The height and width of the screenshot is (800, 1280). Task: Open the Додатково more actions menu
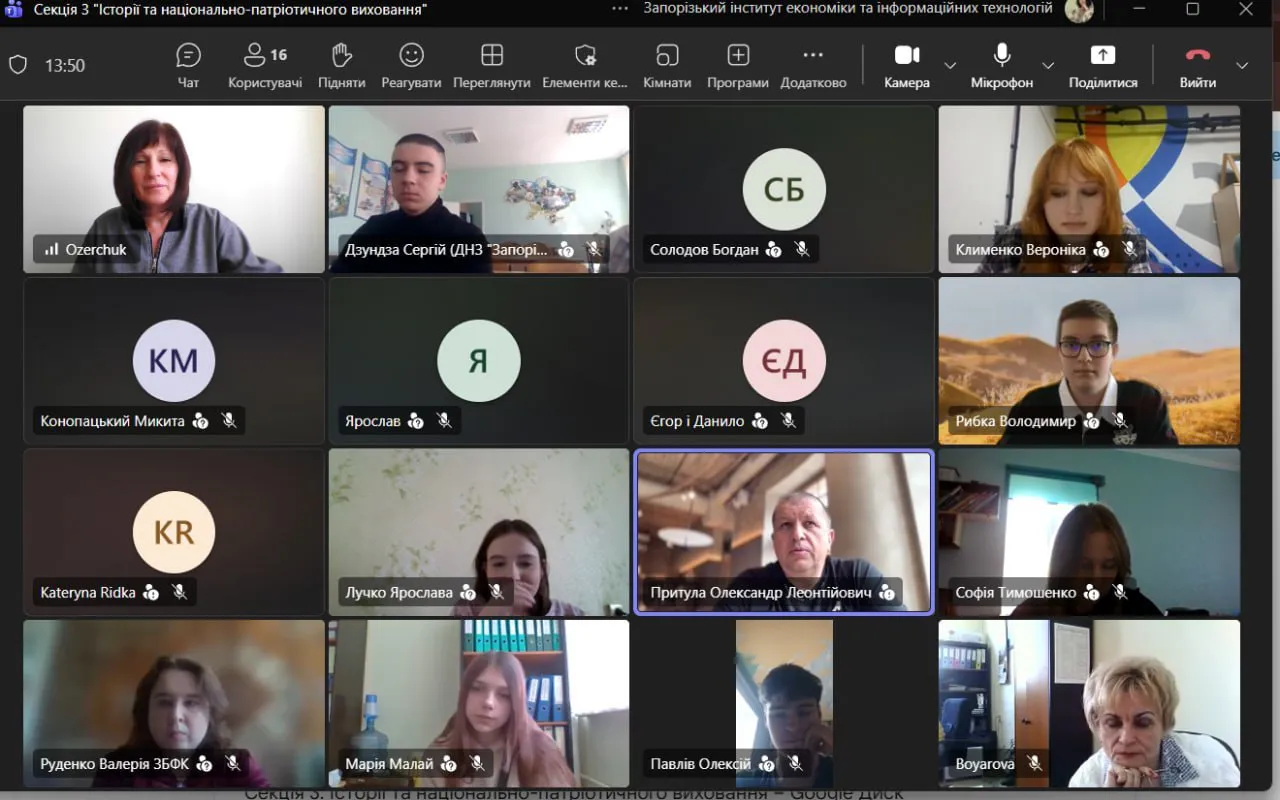click(x=813, y=66)
